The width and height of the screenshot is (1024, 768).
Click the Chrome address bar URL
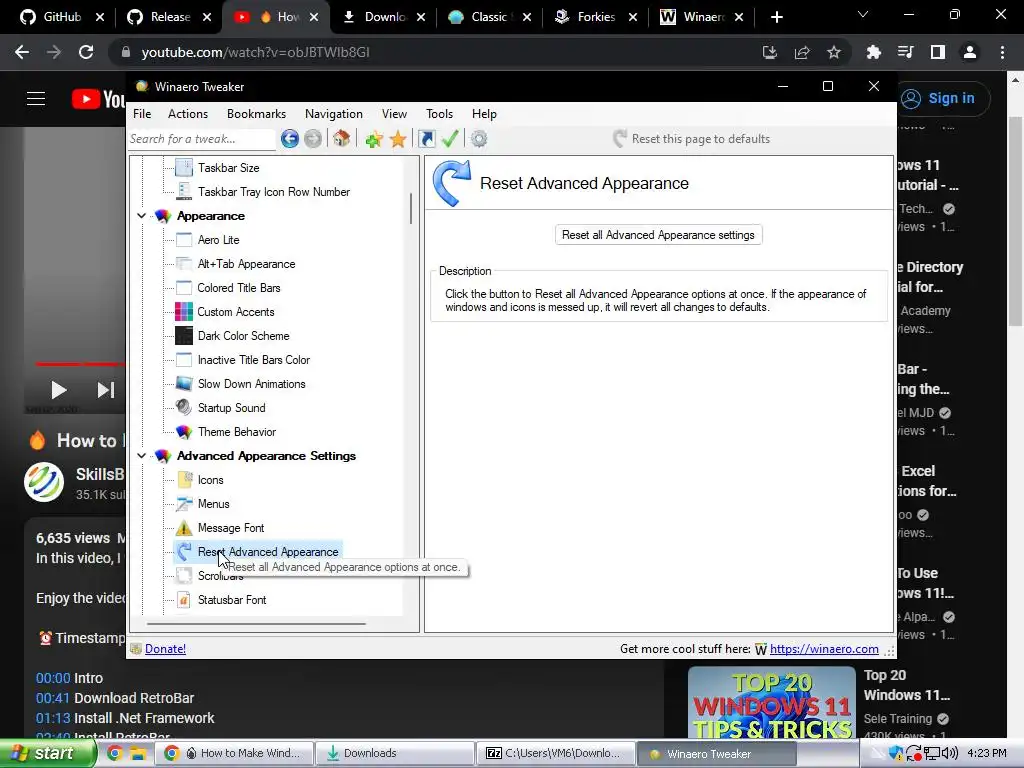[255, 52]
